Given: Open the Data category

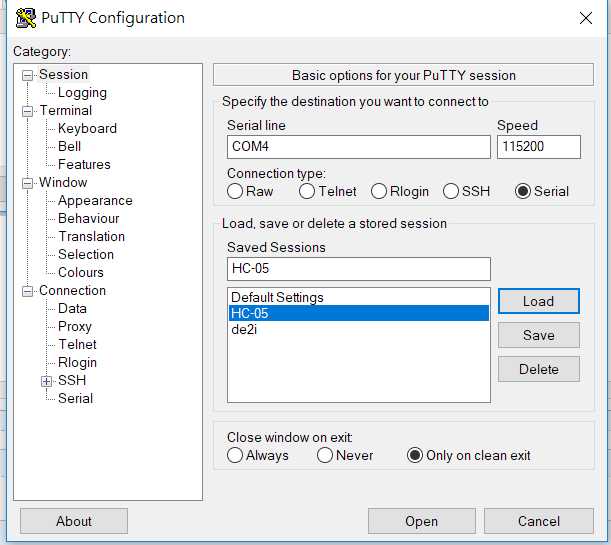Looking at the screenshot, I should coord(72,309).
